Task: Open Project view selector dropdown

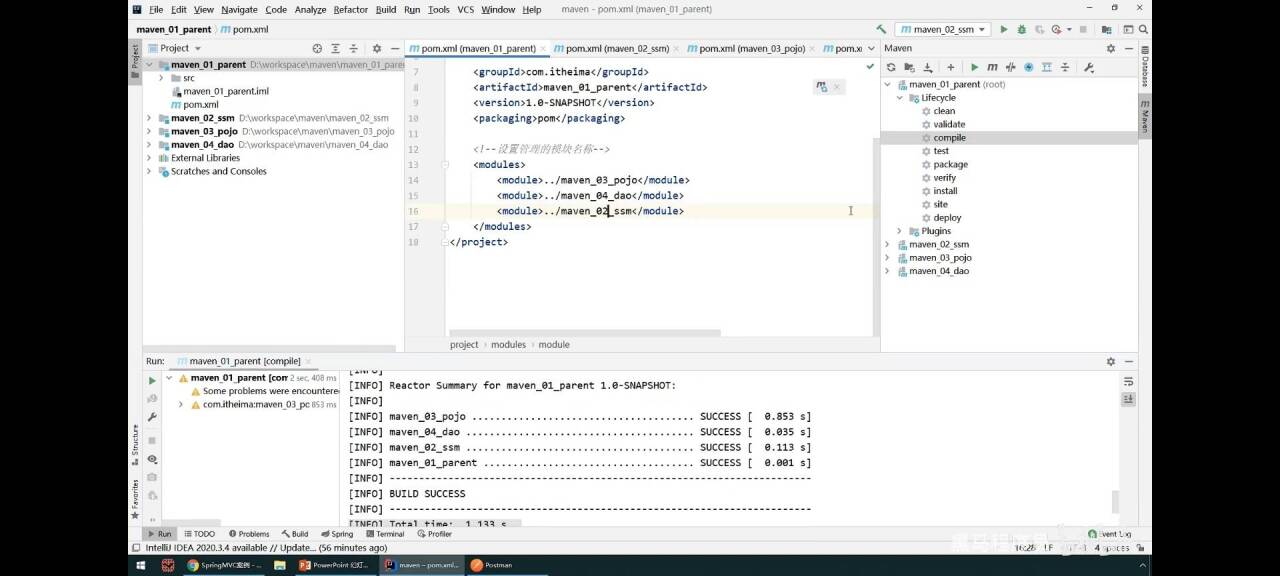Action: pos(174,48)
